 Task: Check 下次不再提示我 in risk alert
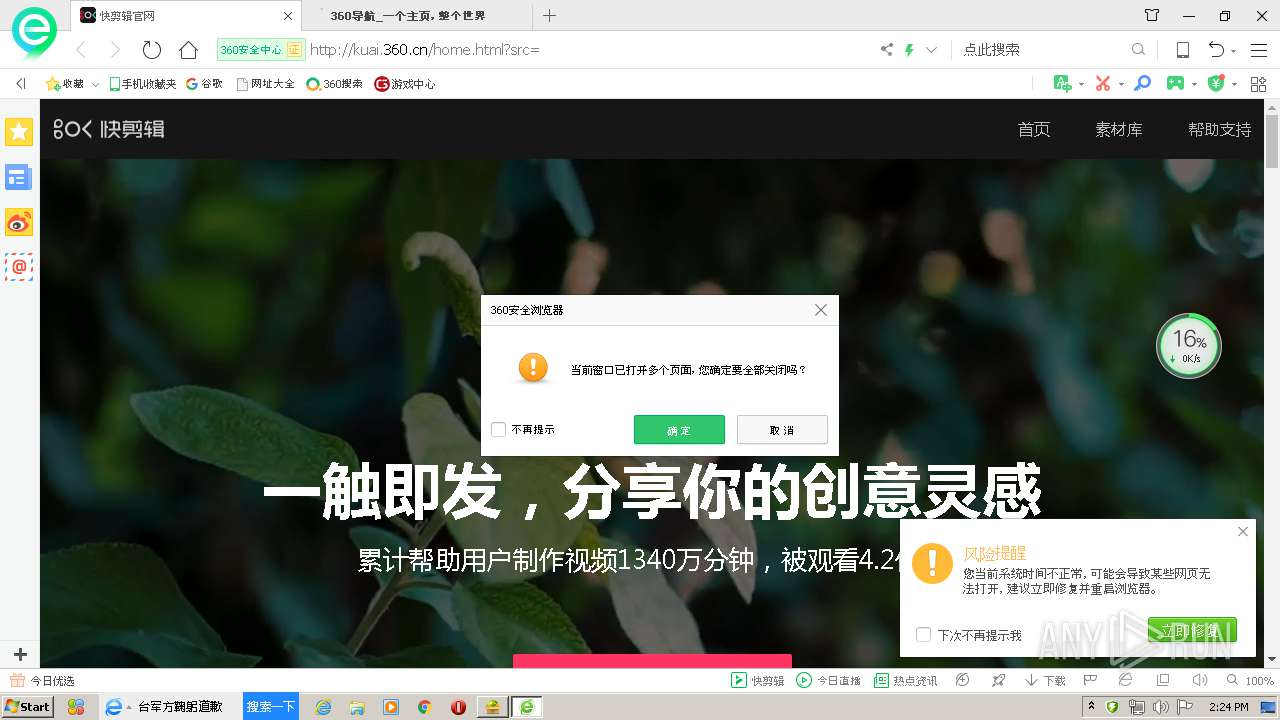tap(923, 635)
